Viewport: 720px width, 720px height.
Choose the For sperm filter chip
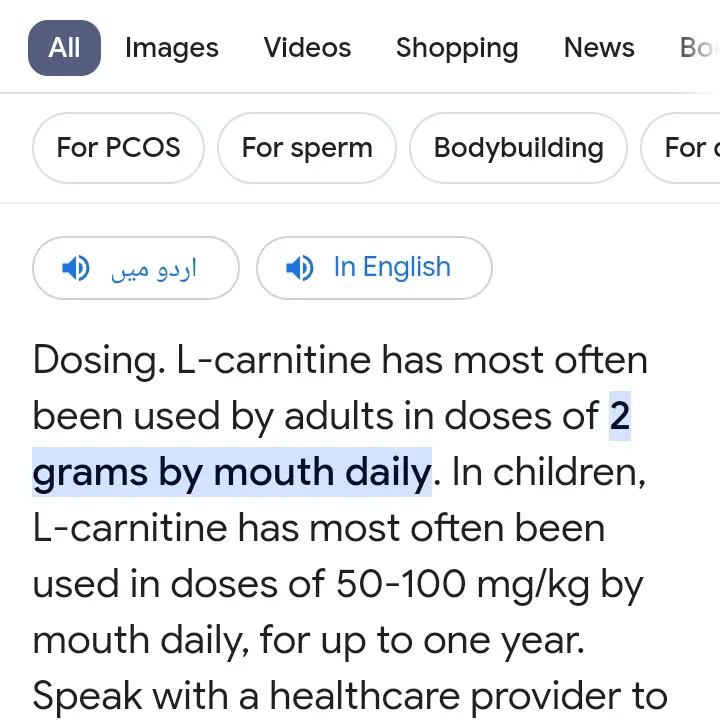tap(307, 148)
